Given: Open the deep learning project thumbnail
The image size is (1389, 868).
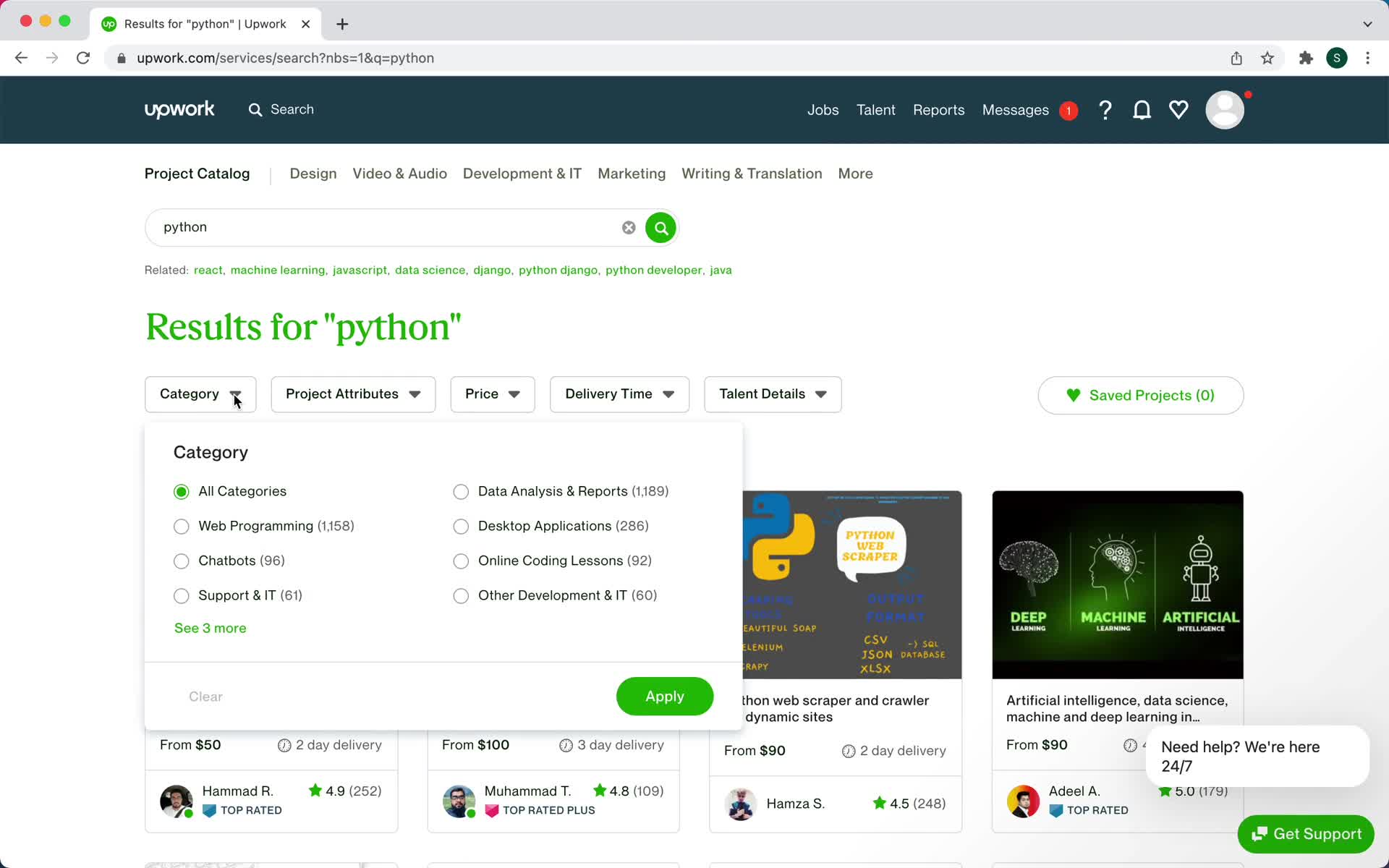Looking at the screenshot, I should [1118, 584].
